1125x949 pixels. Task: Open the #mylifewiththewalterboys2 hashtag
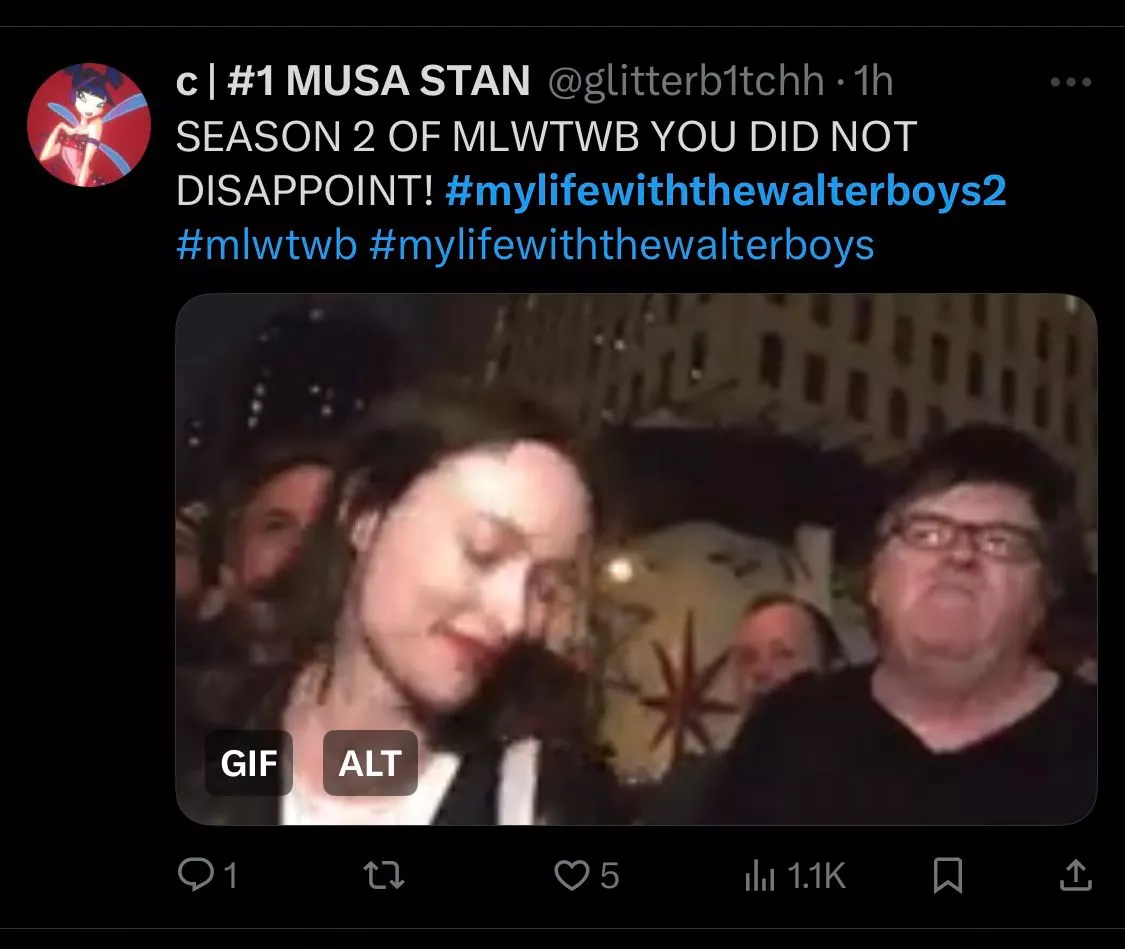(x=726, y=191)
